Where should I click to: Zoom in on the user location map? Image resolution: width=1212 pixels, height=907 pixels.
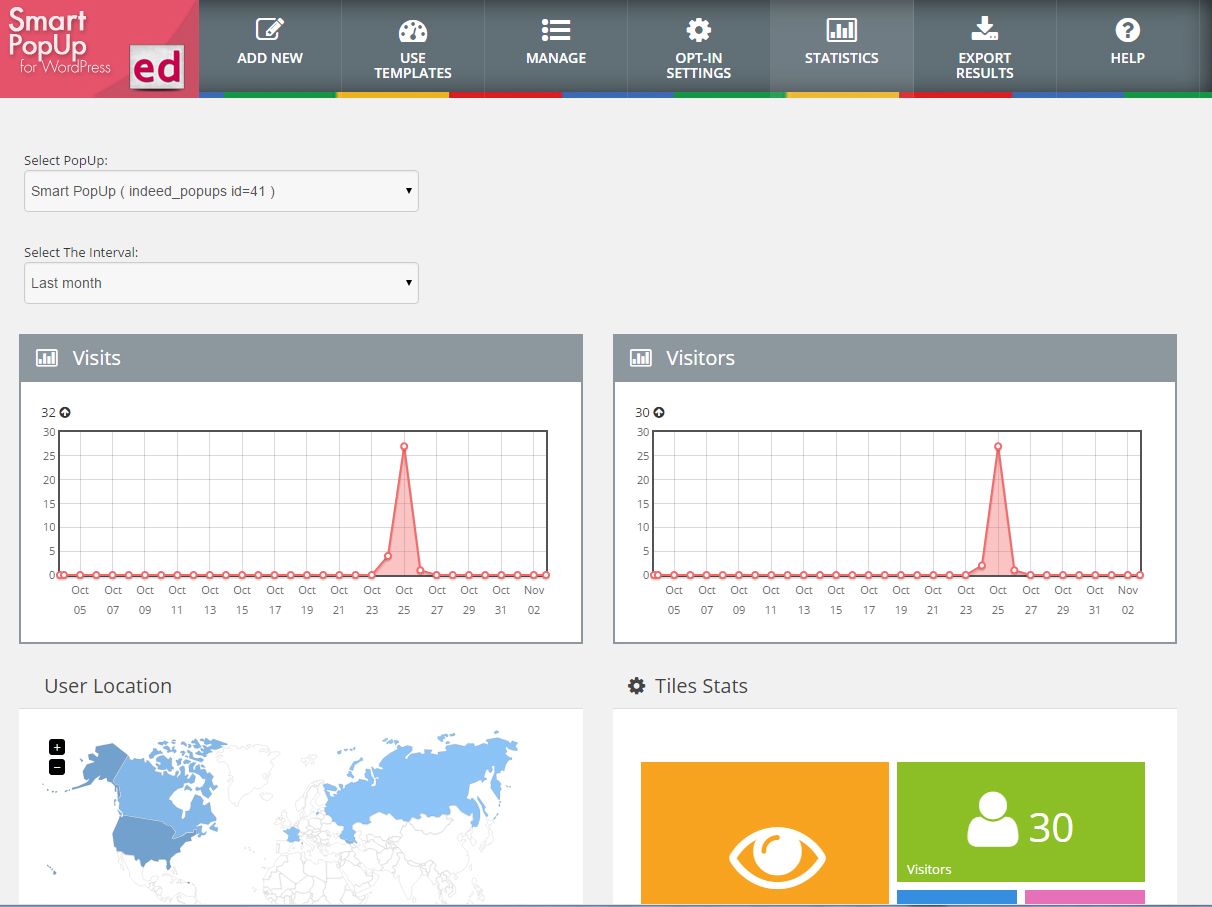[x=57, y=747]
